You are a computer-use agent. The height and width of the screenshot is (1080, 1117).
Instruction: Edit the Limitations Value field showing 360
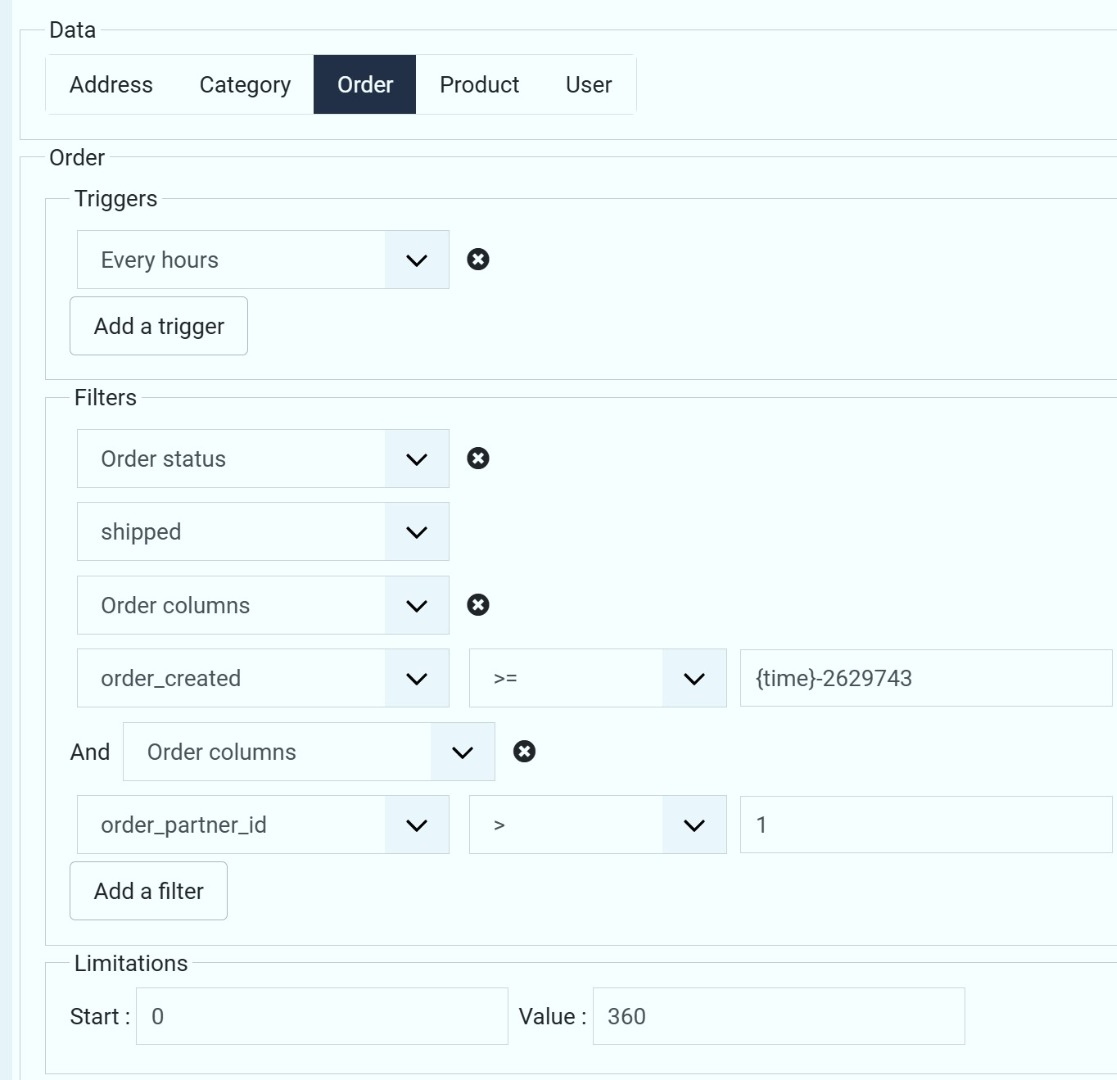[x=778, y=1017]
